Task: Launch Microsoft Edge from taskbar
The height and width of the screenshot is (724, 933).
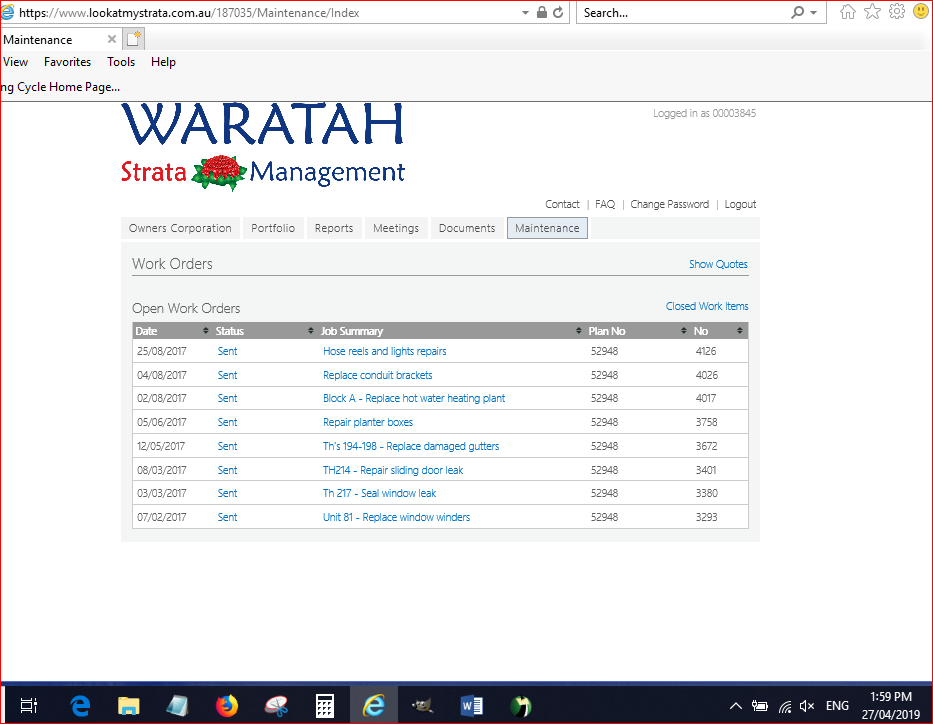Action: pos(80,706)
